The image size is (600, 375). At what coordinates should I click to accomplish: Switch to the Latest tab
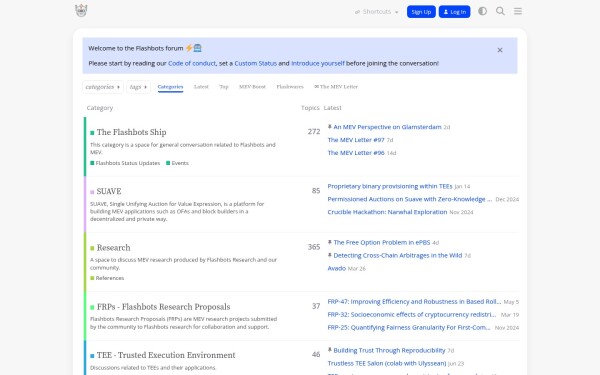201,87
